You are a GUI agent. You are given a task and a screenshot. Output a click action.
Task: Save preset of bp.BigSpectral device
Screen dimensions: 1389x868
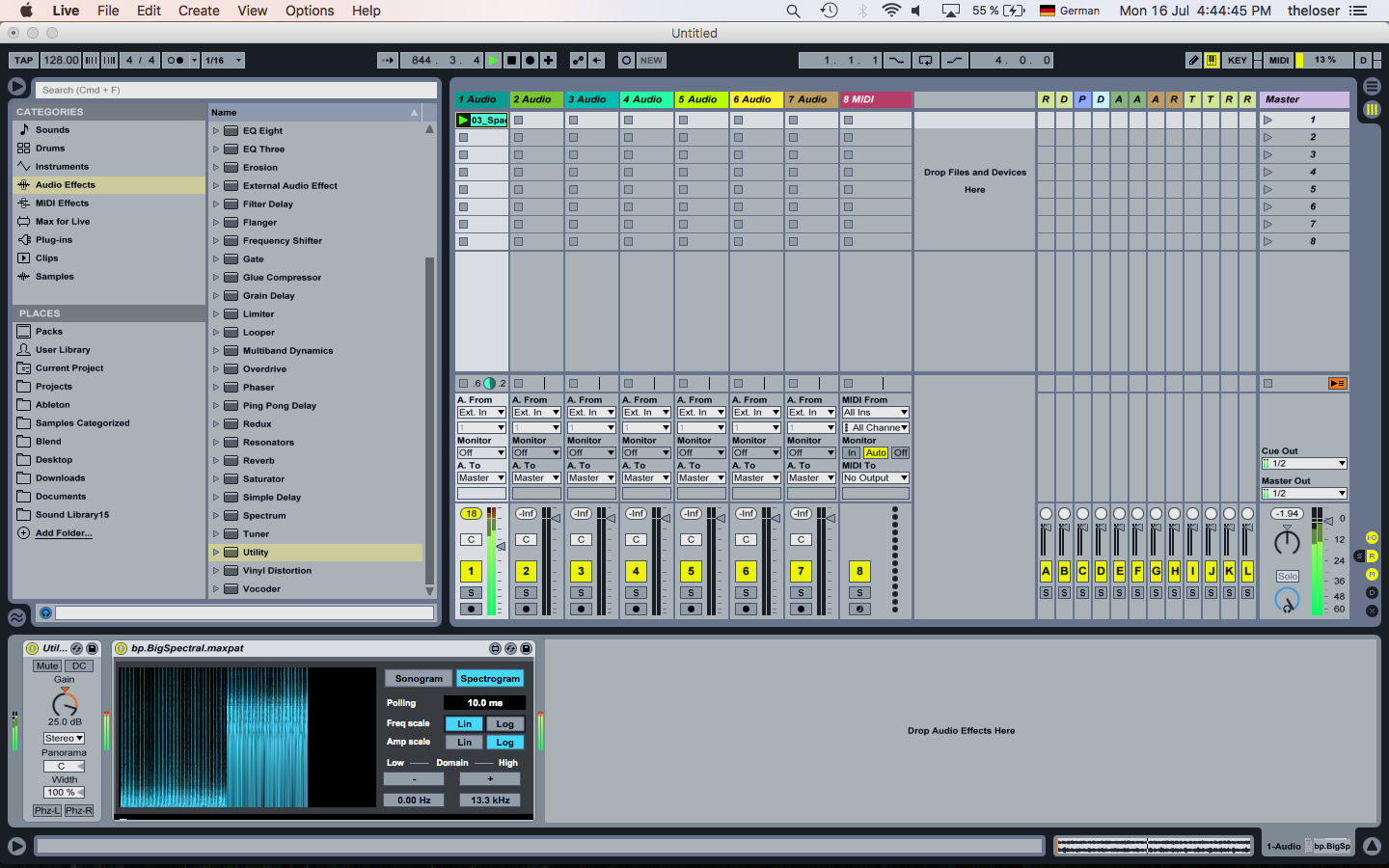point(526,648)
